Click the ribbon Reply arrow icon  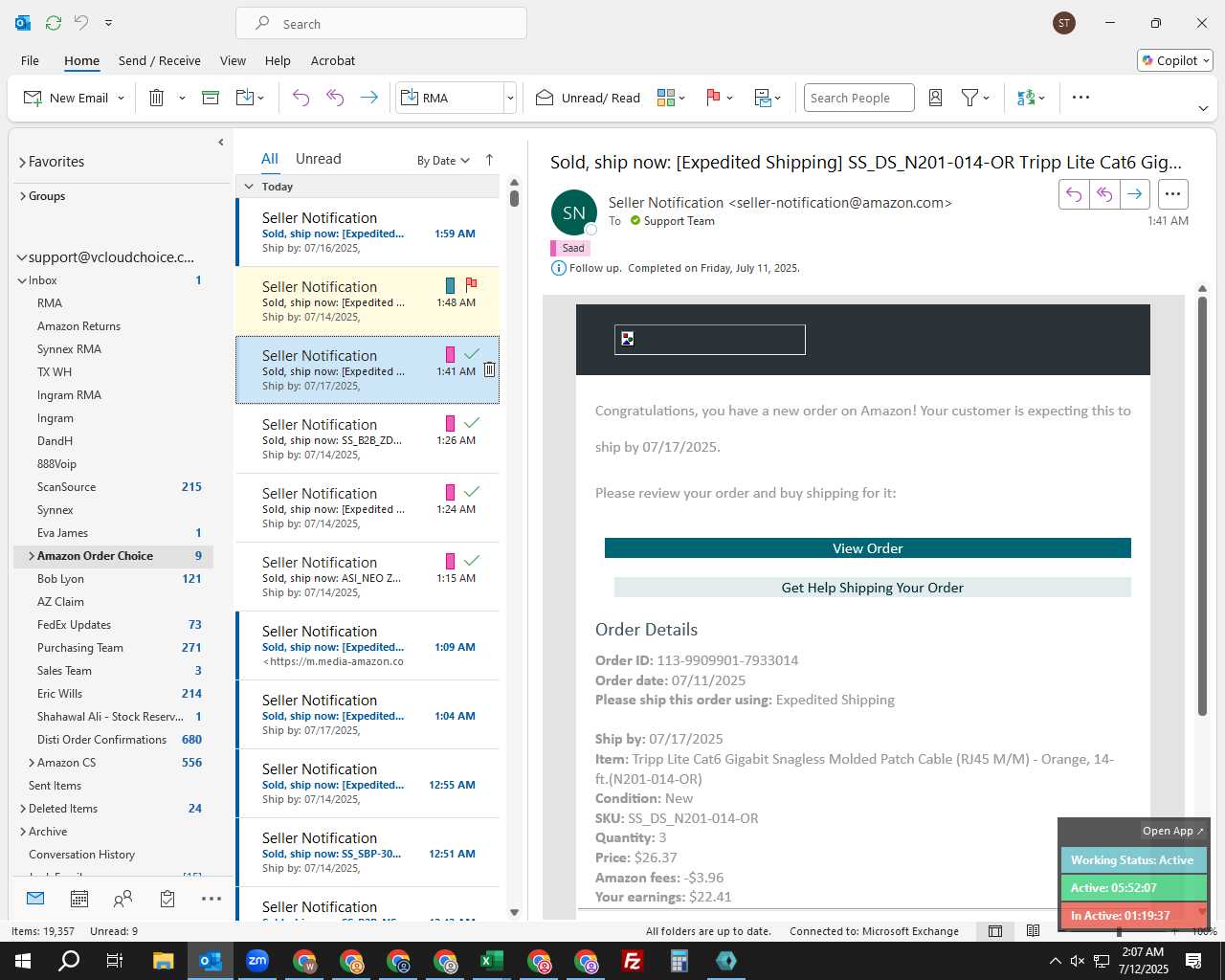[301, 98]
